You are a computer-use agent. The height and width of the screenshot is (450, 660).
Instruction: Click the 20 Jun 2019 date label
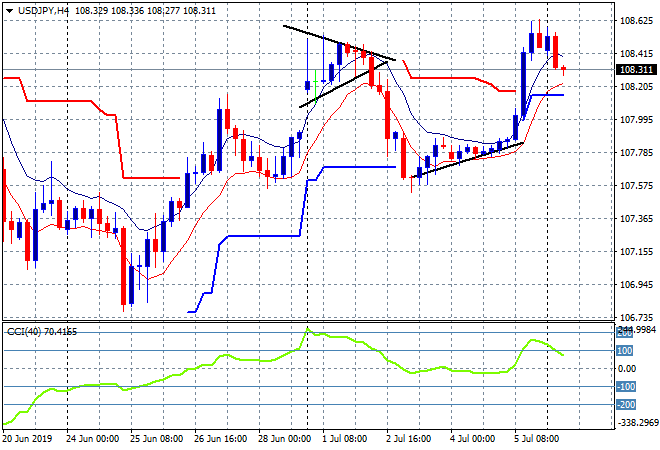pos(27,439)
